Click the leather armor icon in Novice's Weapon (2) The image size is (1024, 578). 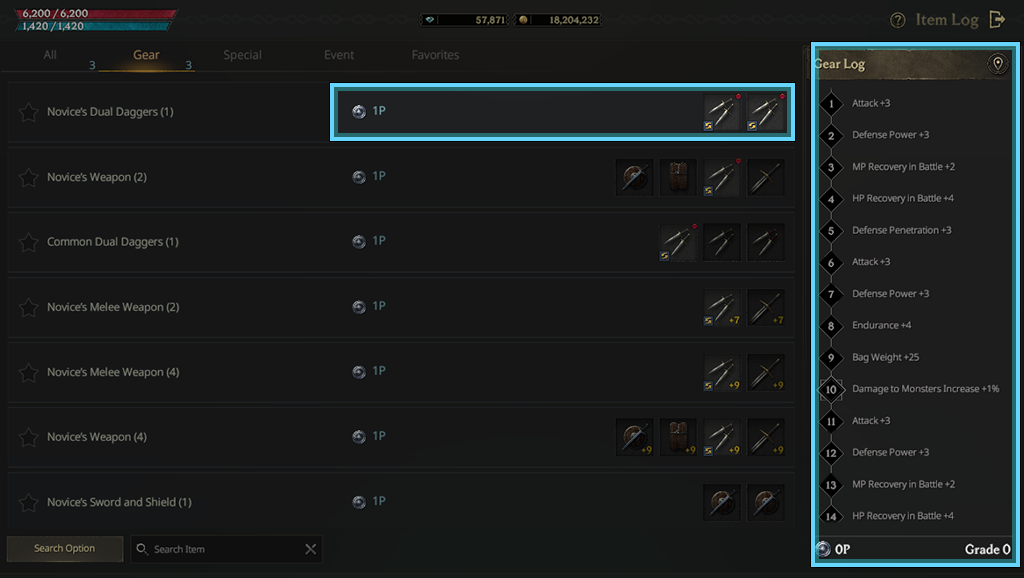click(x=678, y=177)
